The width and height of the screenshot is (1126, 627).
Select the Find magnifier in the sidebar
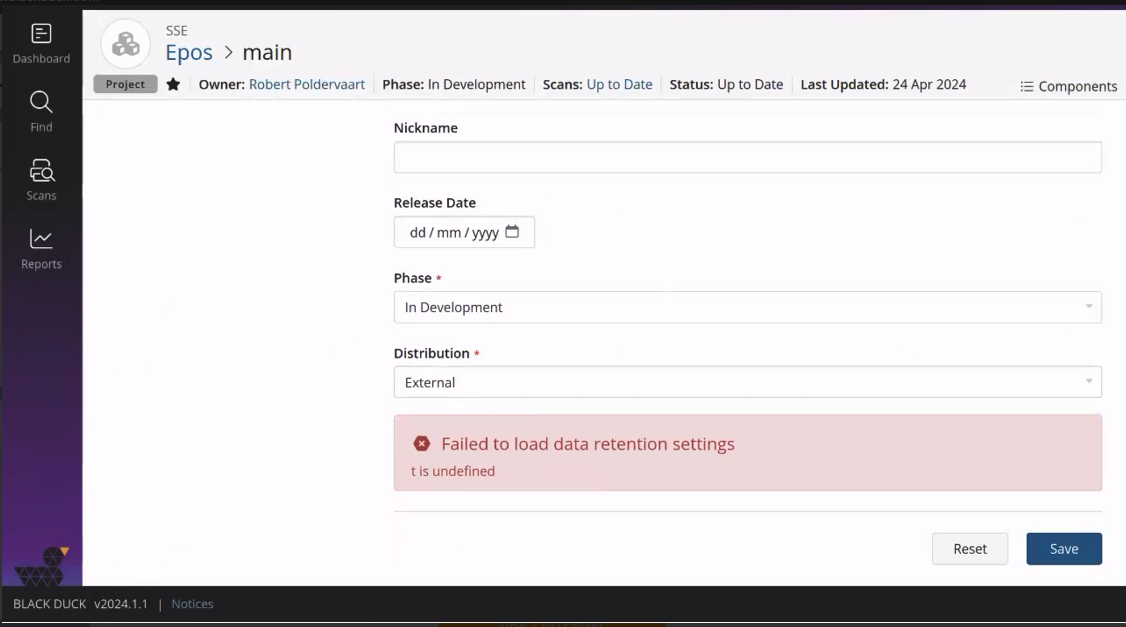click(x=40, y=110)
